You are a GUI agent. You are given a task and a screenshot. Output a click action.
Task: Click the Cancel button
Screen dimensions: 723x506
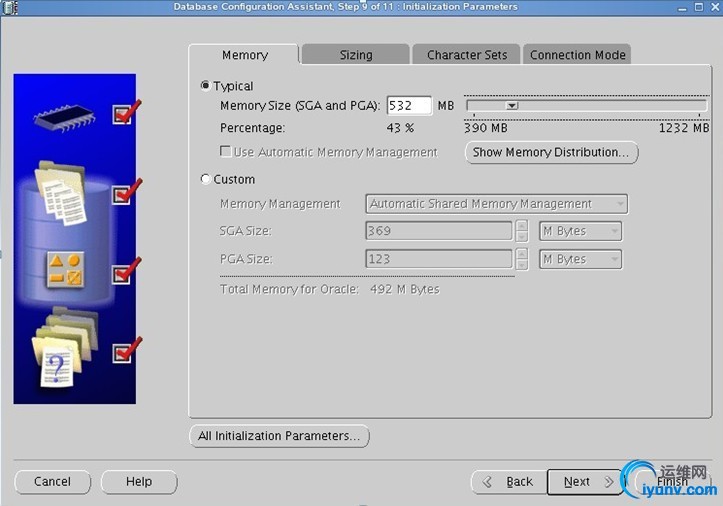(x=53, y=482)
